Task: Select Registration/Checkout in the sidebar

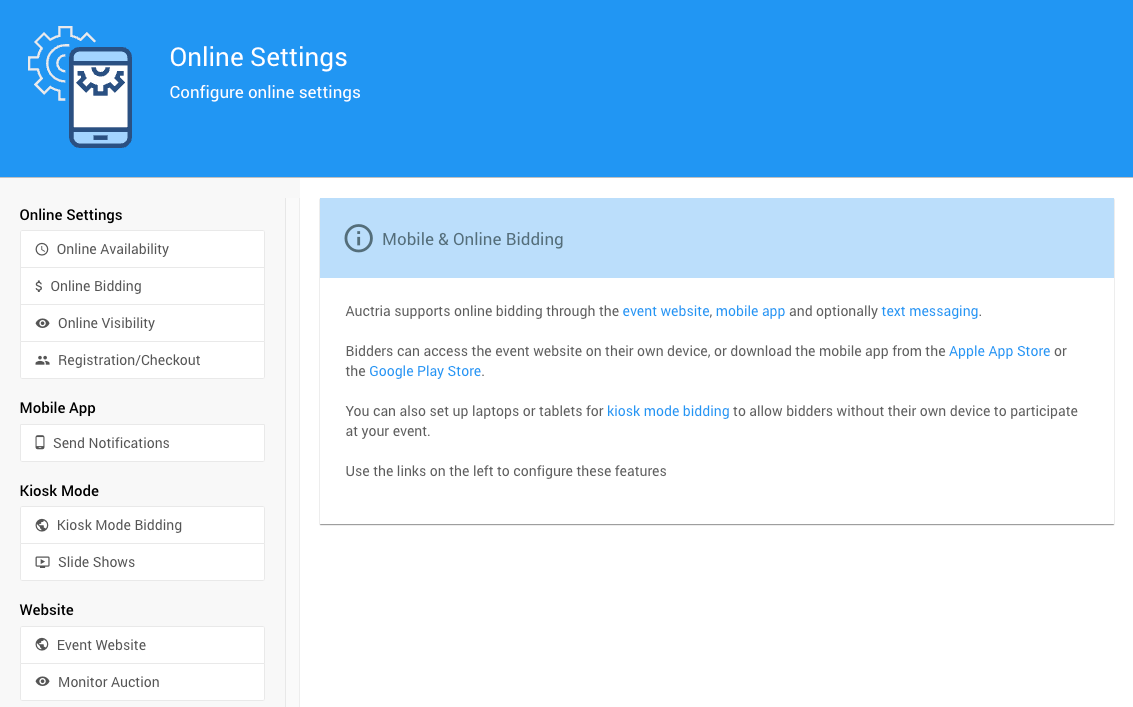Action: (129, 360)
